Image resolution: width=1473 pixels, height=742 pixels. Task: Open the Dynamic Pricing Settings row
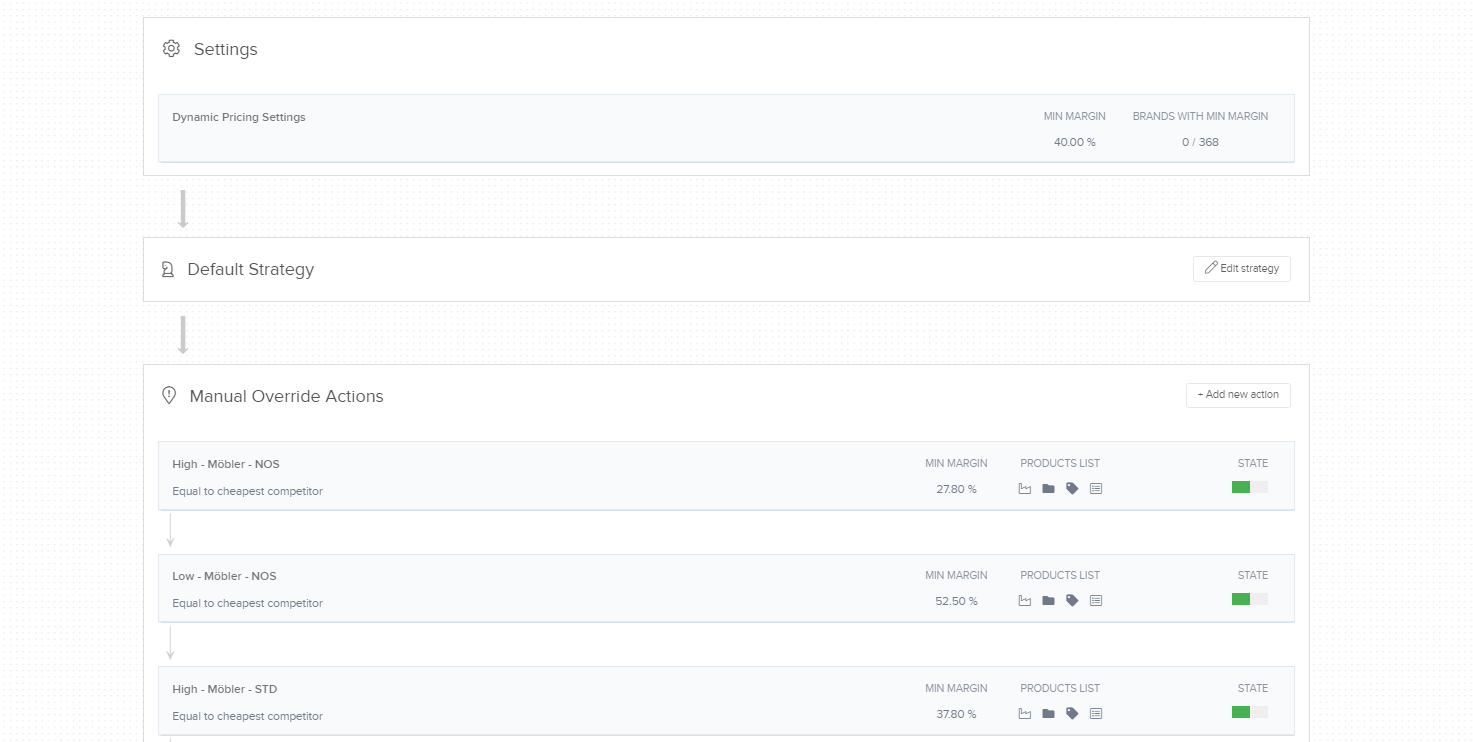pos(726,128)
